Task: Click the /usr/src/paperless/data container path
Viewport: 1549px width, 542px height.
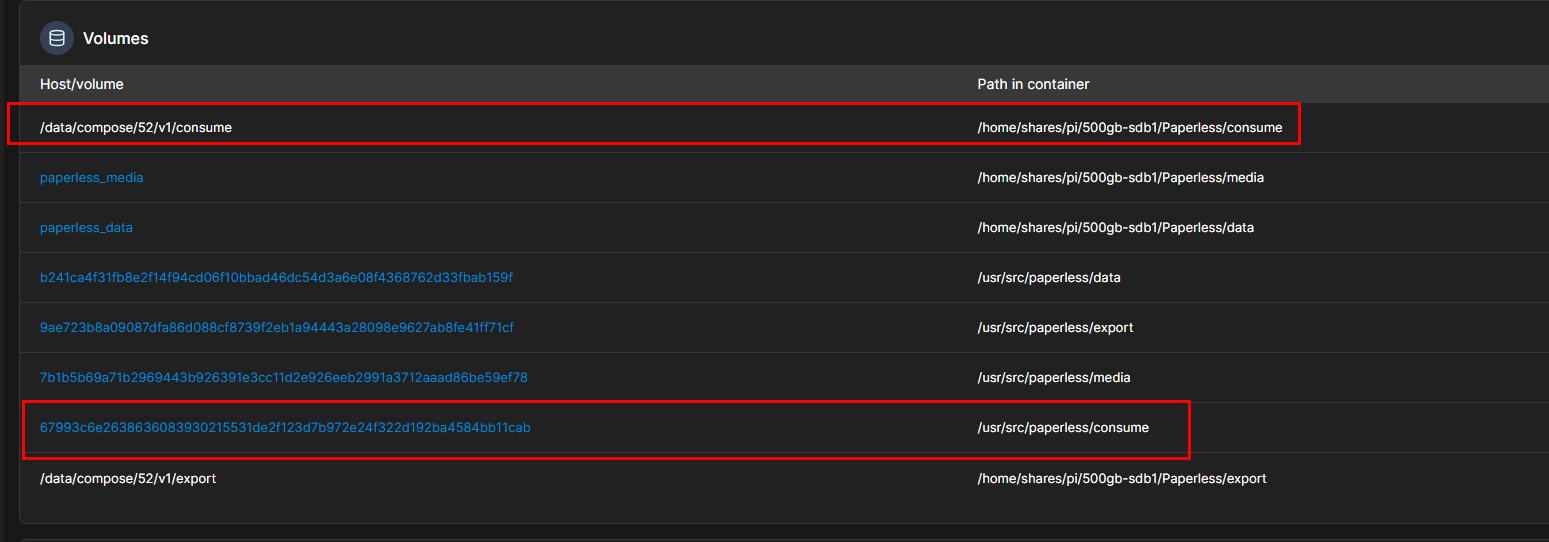Action: [1049, 277]
